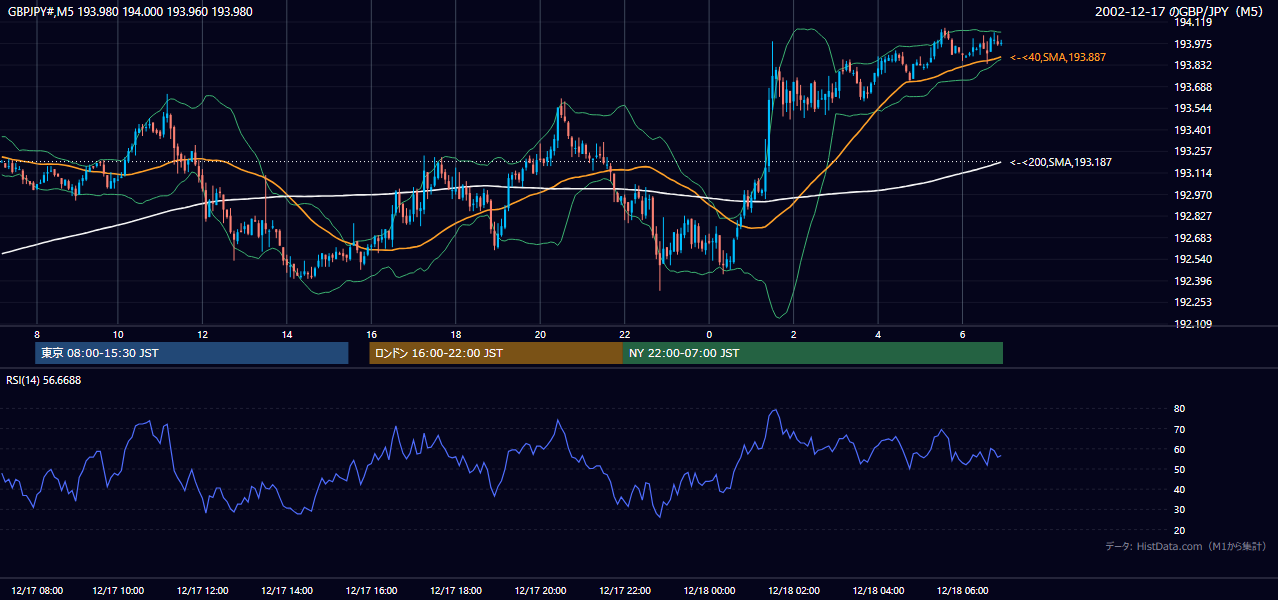Select the NY 22:00-07:00 JST session bar
Screen dimensions: 1278x600
point(813,353)
